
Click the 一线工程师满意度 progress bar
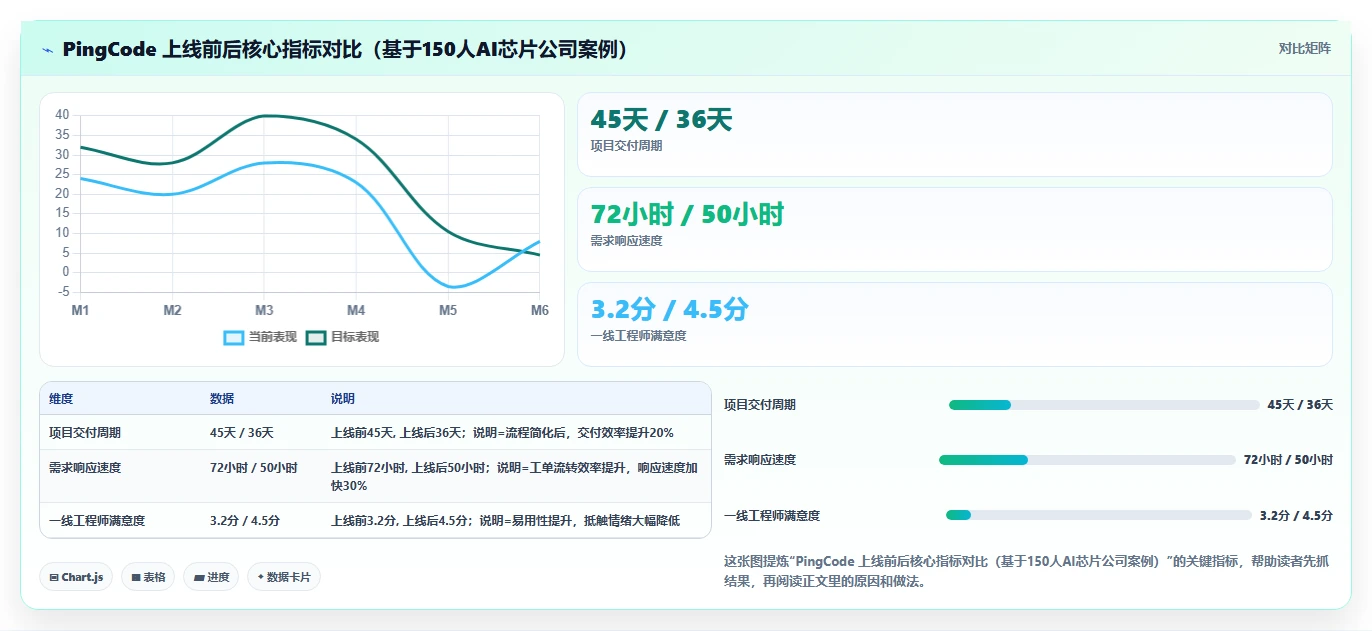point(1099,515)
